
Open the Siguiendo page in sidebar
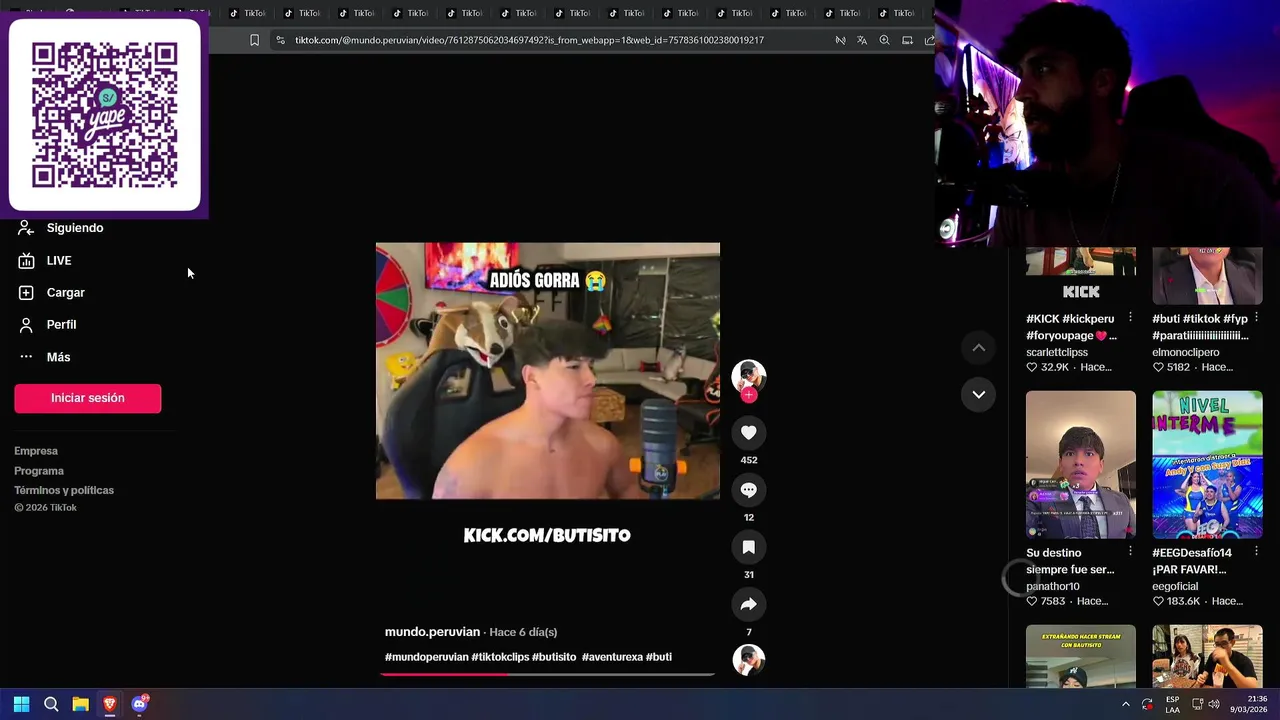(61, 228)
